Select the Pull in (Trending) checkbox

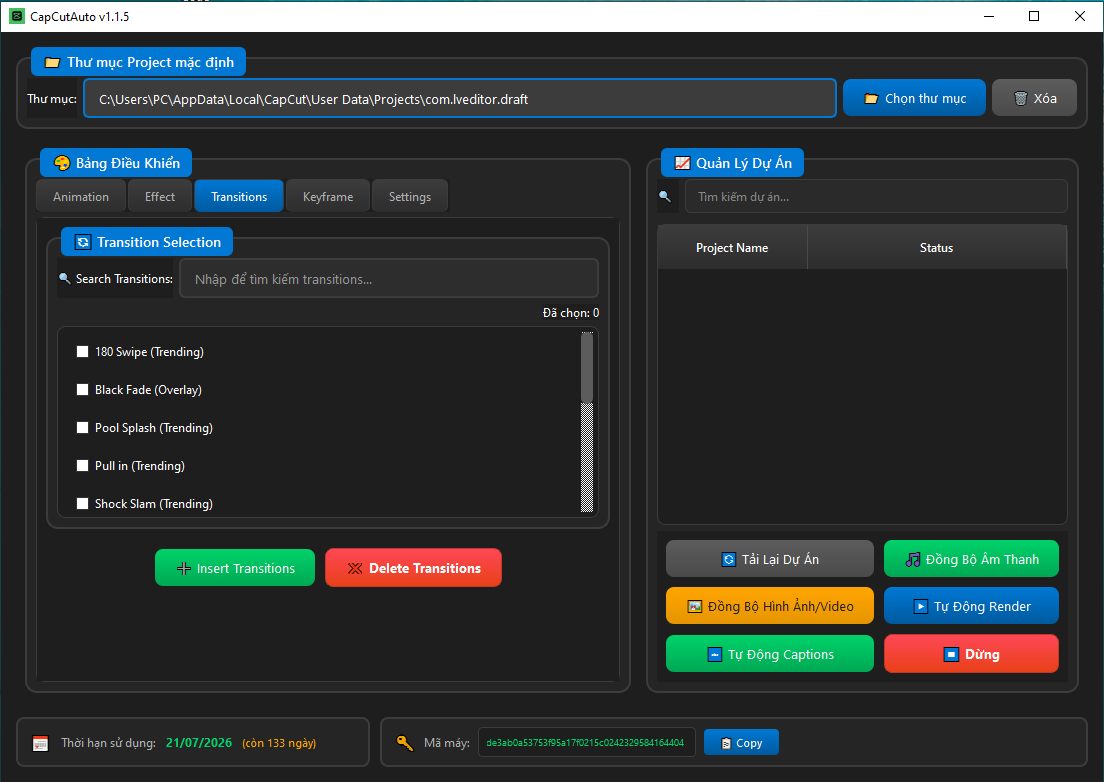[x=82, y=465]
